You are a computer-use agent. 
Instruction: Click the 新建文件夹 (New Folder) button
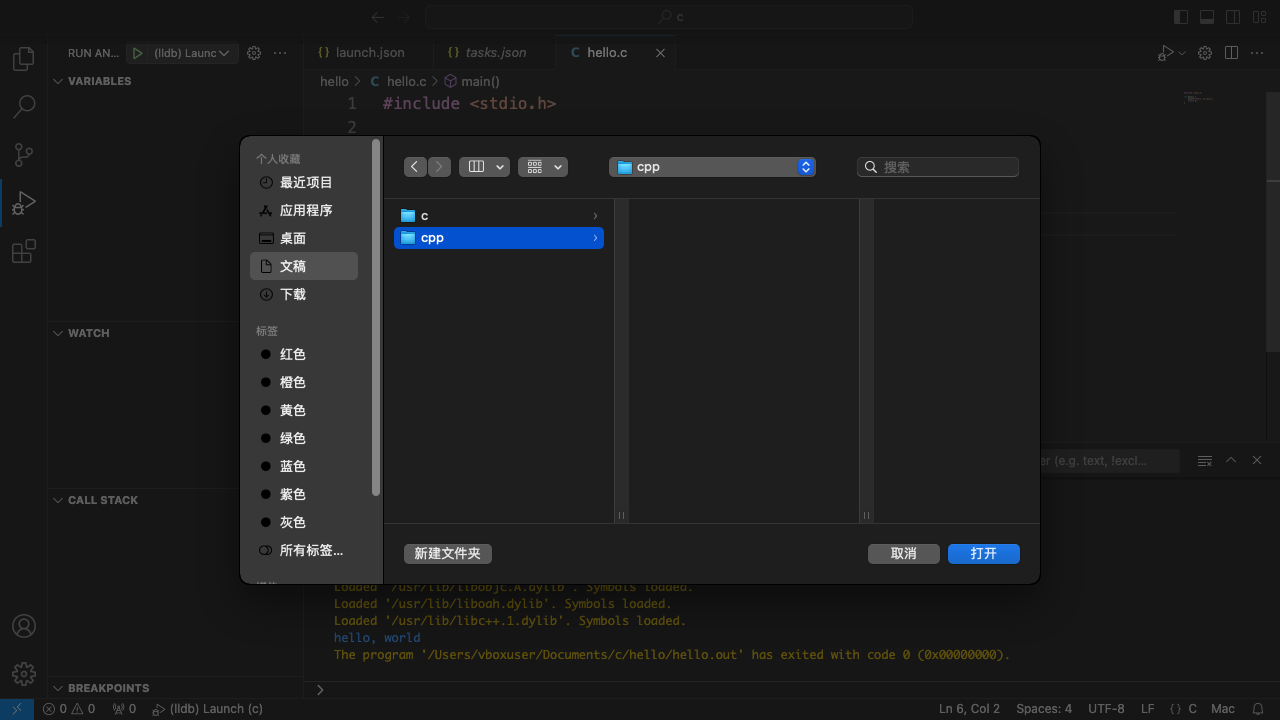pyautogui.click(x=448, y=553)
